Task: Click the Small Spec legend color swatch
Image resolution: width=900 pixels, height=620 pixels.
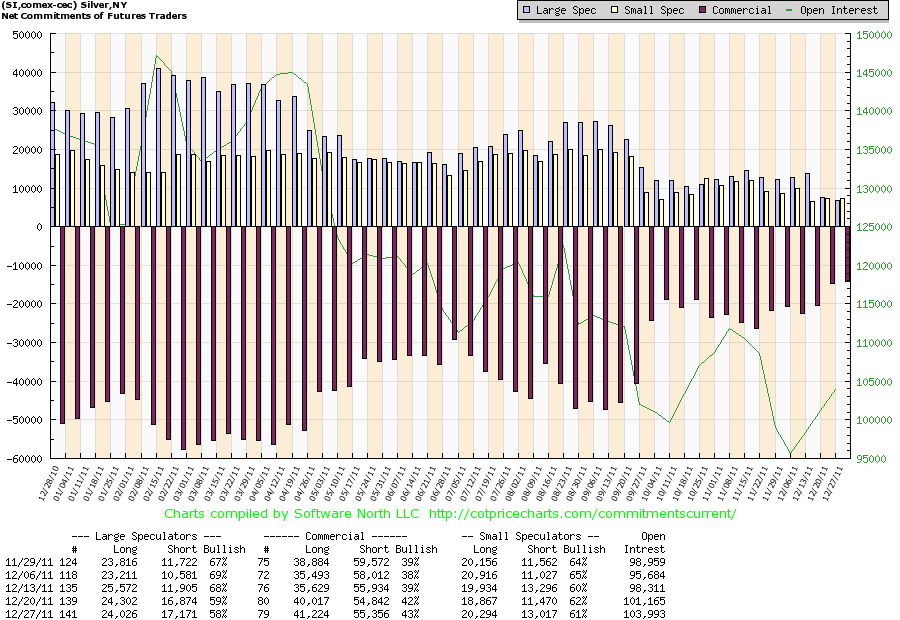Action: pos(615,10)
